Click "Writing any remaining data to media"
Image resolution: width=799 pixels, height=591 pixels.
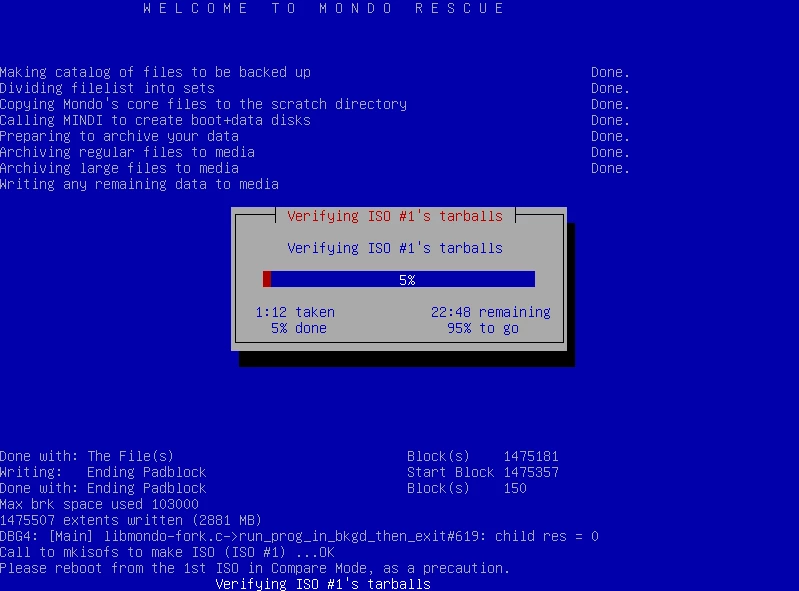click(x=139, y=184)
